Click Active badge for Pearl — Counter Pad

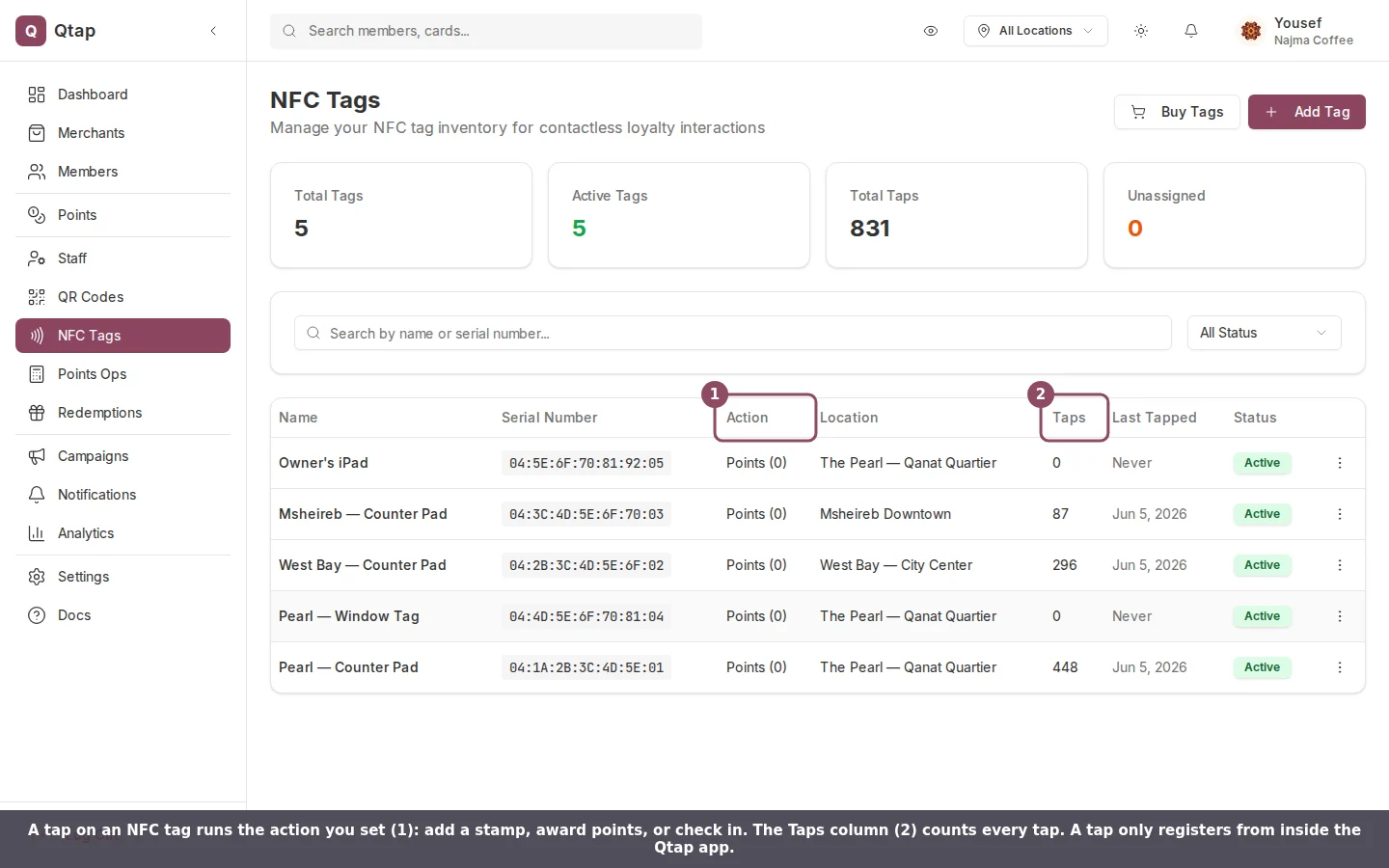coord(1262,667)
